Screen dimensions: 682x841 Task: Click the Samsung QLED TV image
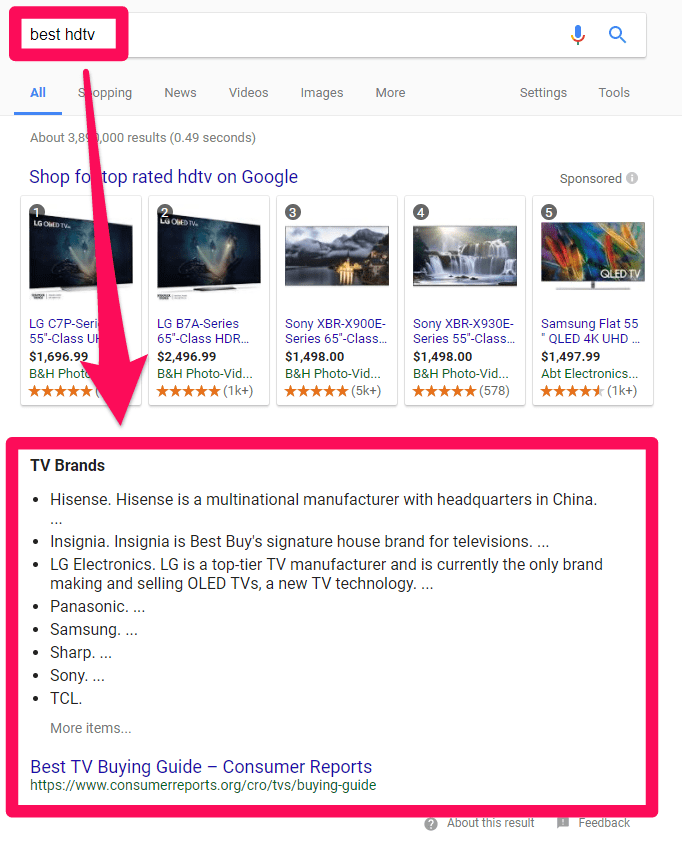coord(592,256)
